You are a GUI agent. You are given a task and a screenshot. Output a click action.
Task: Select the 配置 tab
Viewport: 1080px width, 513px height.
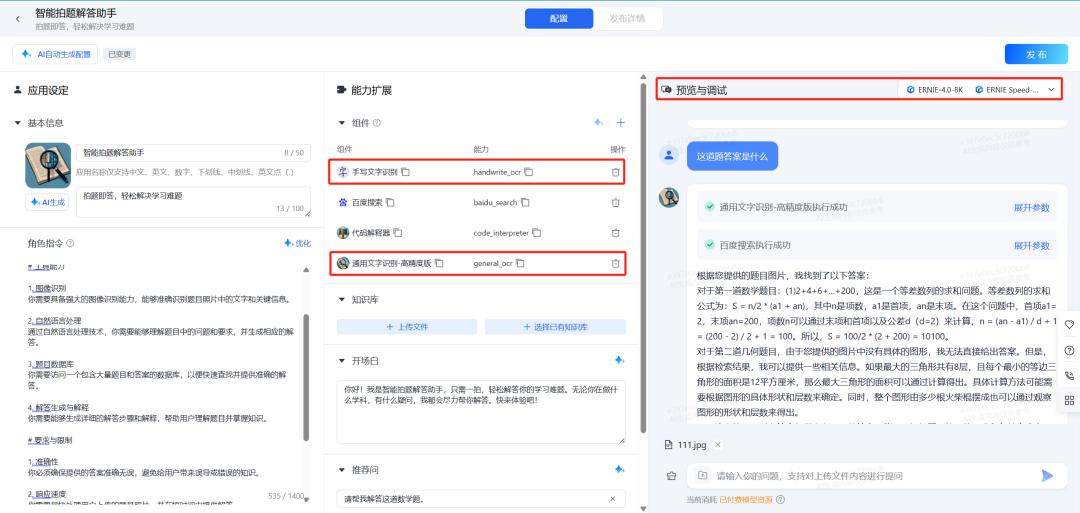[x=559, y=19]
